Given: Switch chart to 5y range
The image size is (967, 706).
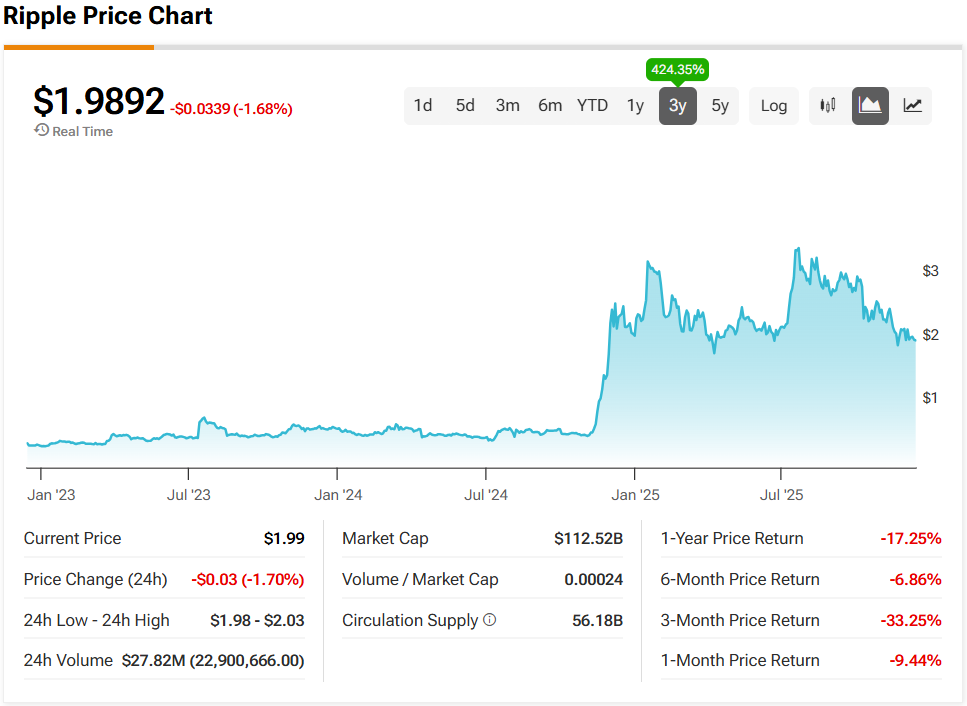Looking at the screenshot, I should tap(720, 106).
